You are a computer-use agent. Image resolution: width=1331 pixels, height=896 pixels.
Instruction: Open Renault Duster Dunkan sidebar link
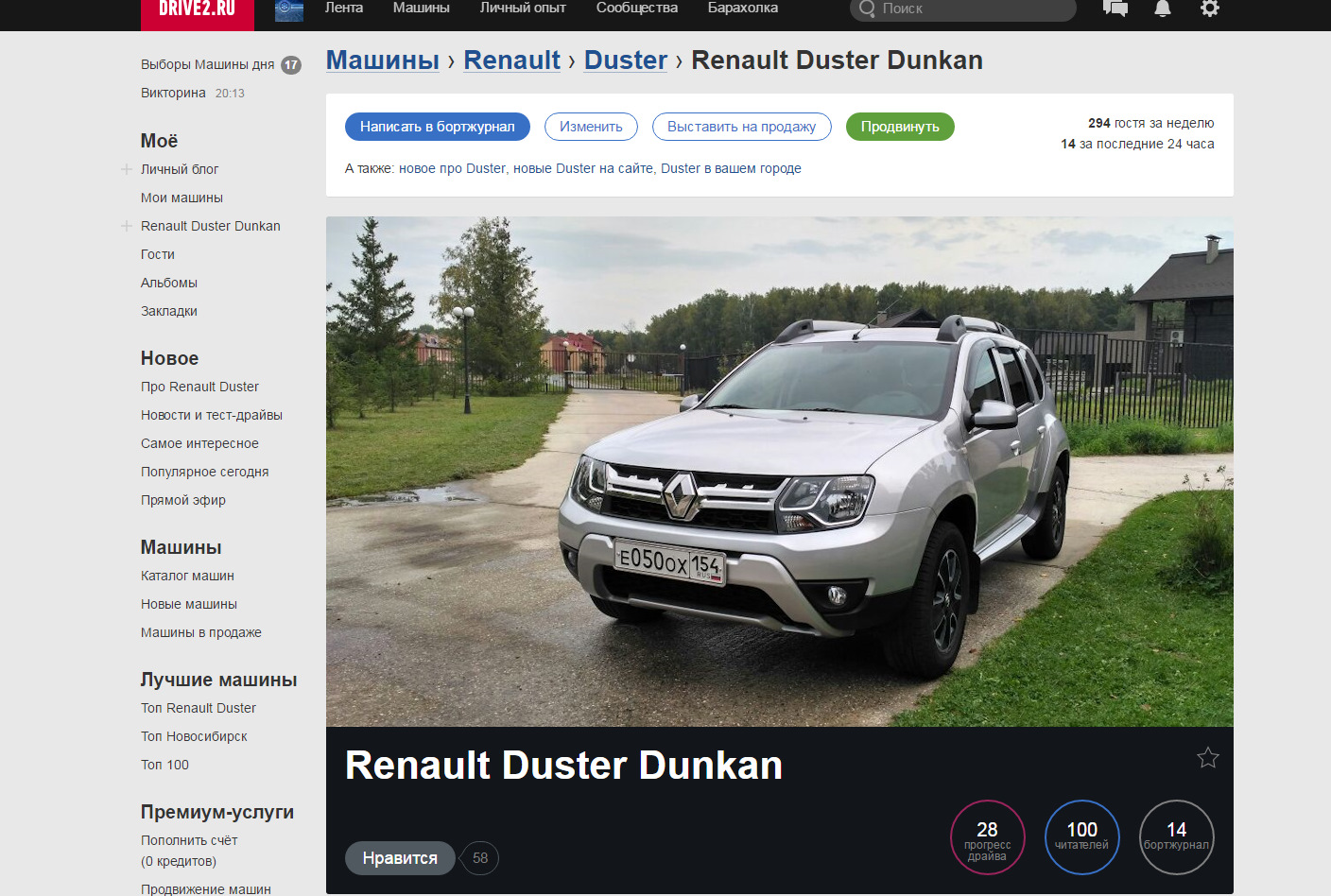pyautogui.click(x=211, y=226)
